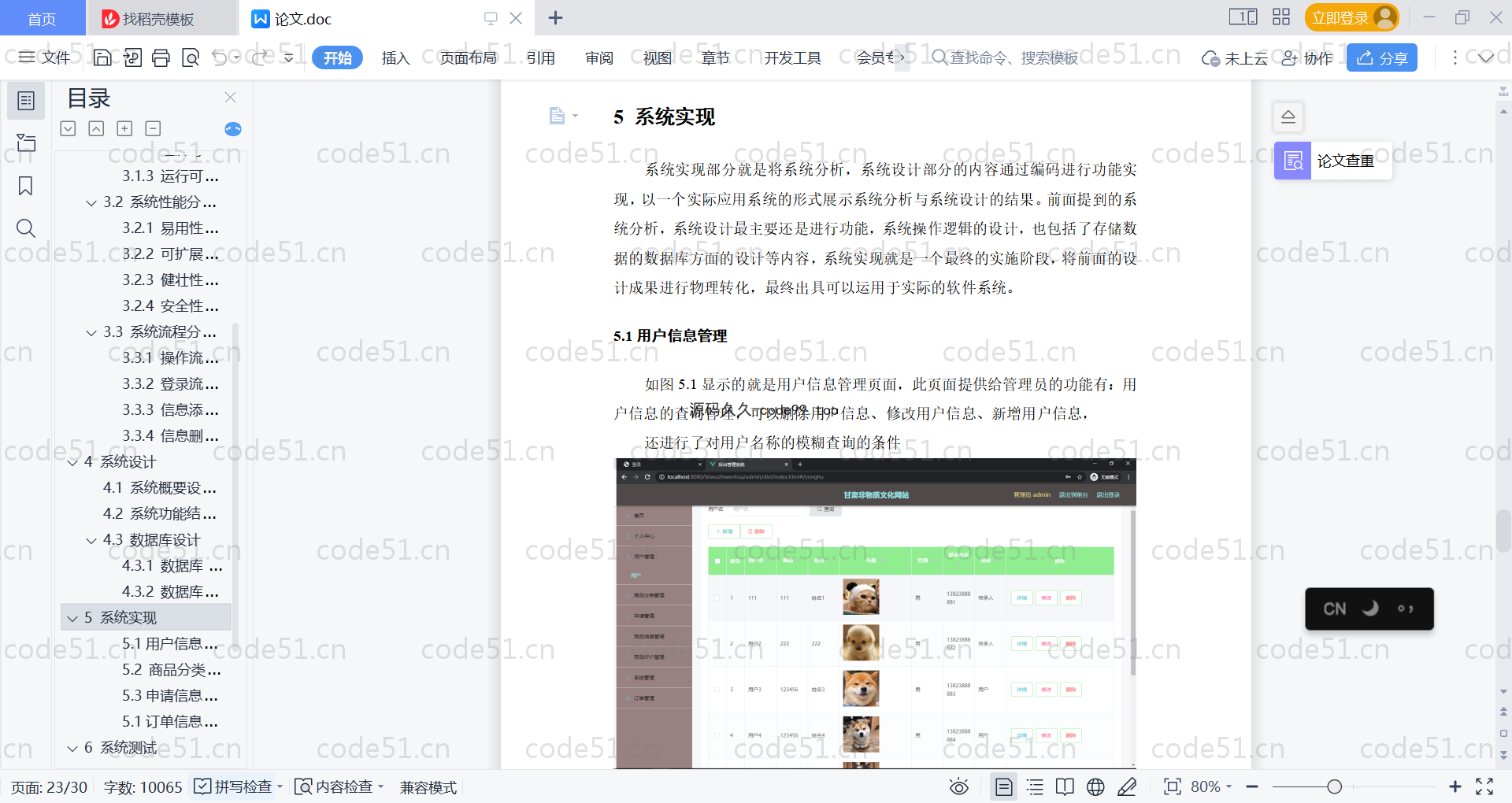Click the remove heading level minus icon
The image size is (1512, 803).
click(x=154, y=128)
